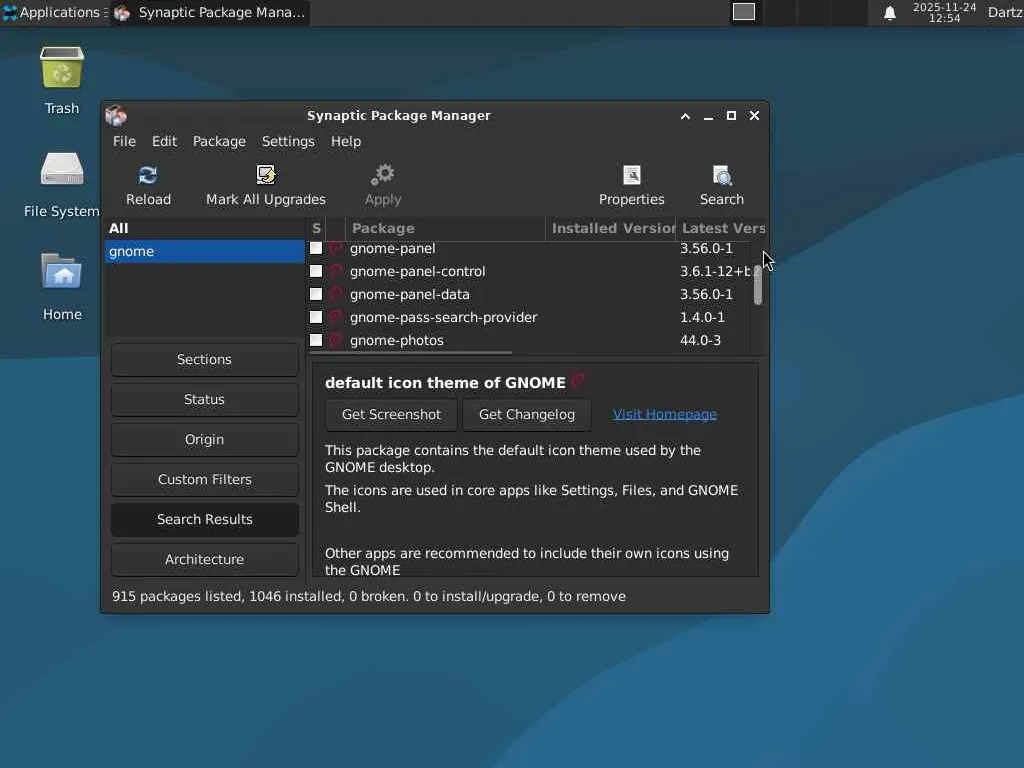Click the Get Screenshot button
Image resolution: width=1024 pixels, height=768 pixels.
pyautogui.click(x=391, y=415)
